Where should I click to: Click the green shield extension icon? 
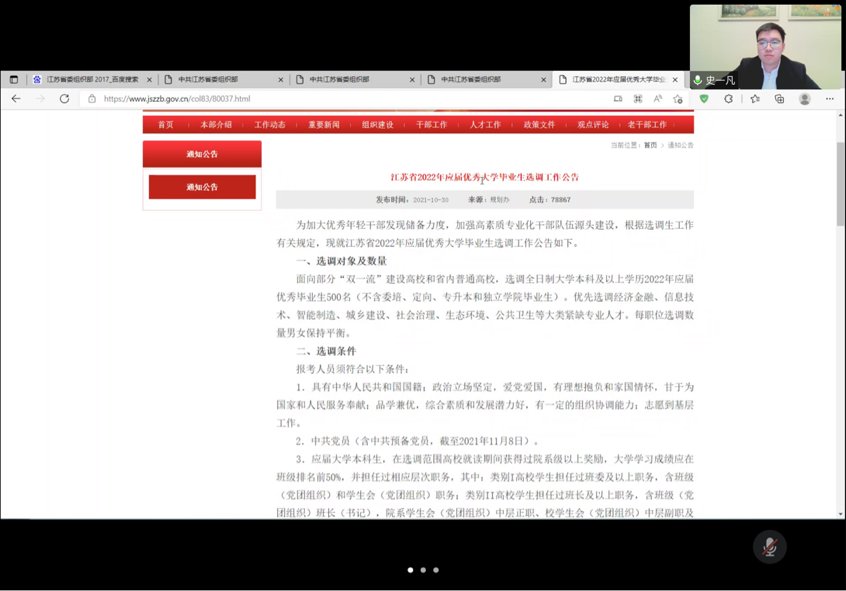tap(704, 99)
